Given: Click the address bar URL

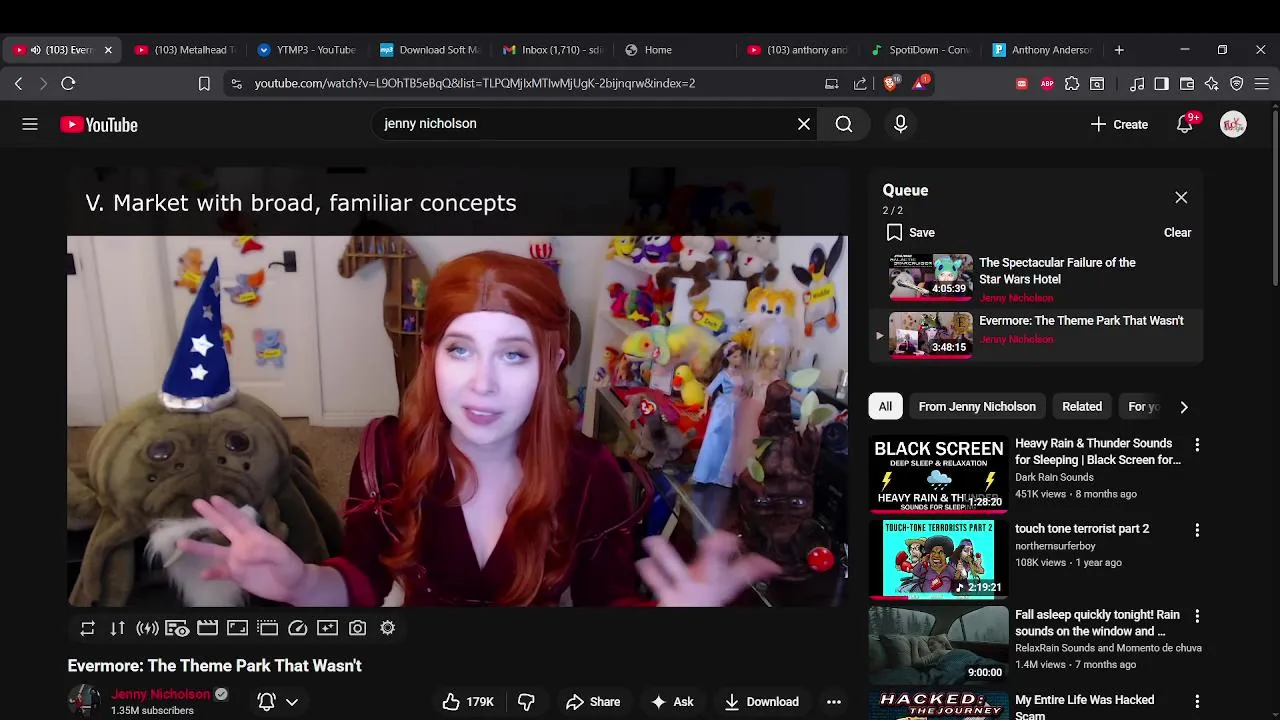Looking at the screenshot, I should click(475, 84).
